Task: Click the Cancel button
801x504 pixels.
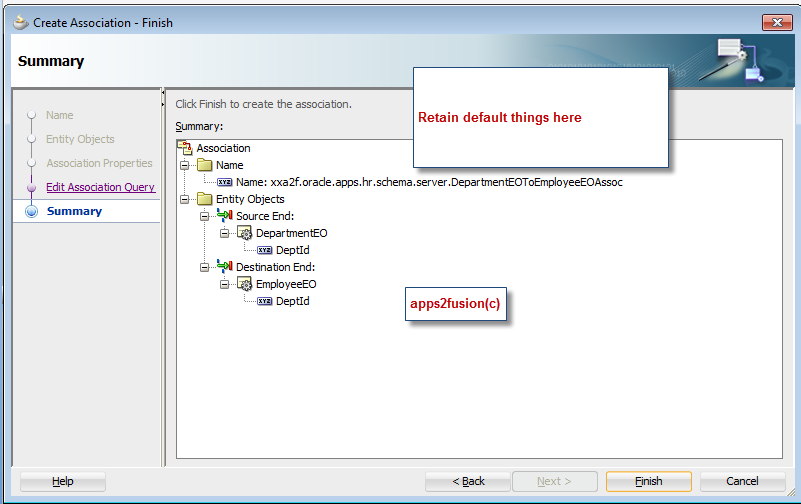Action: 742,481
